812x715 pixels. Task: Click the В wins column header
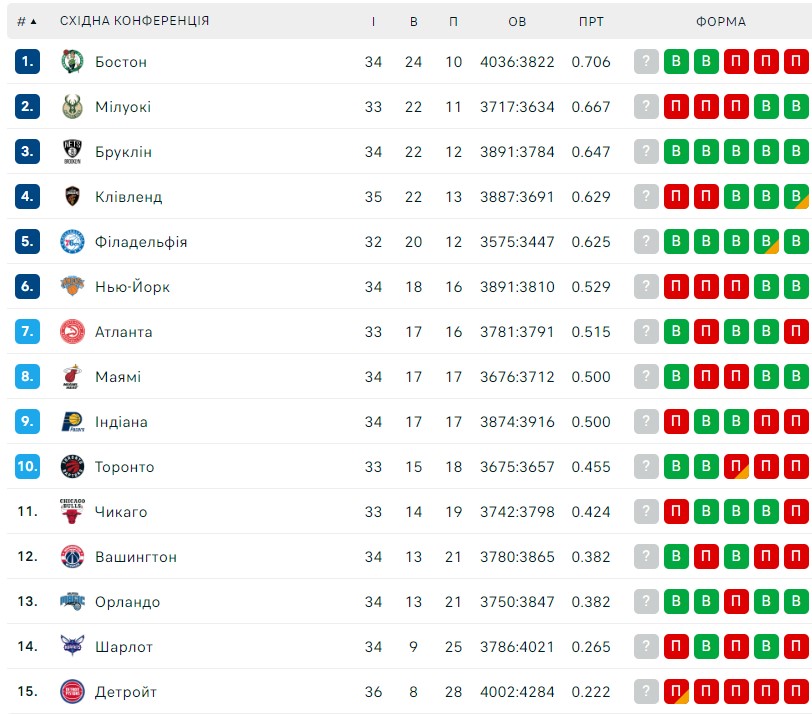click(413, 21)
